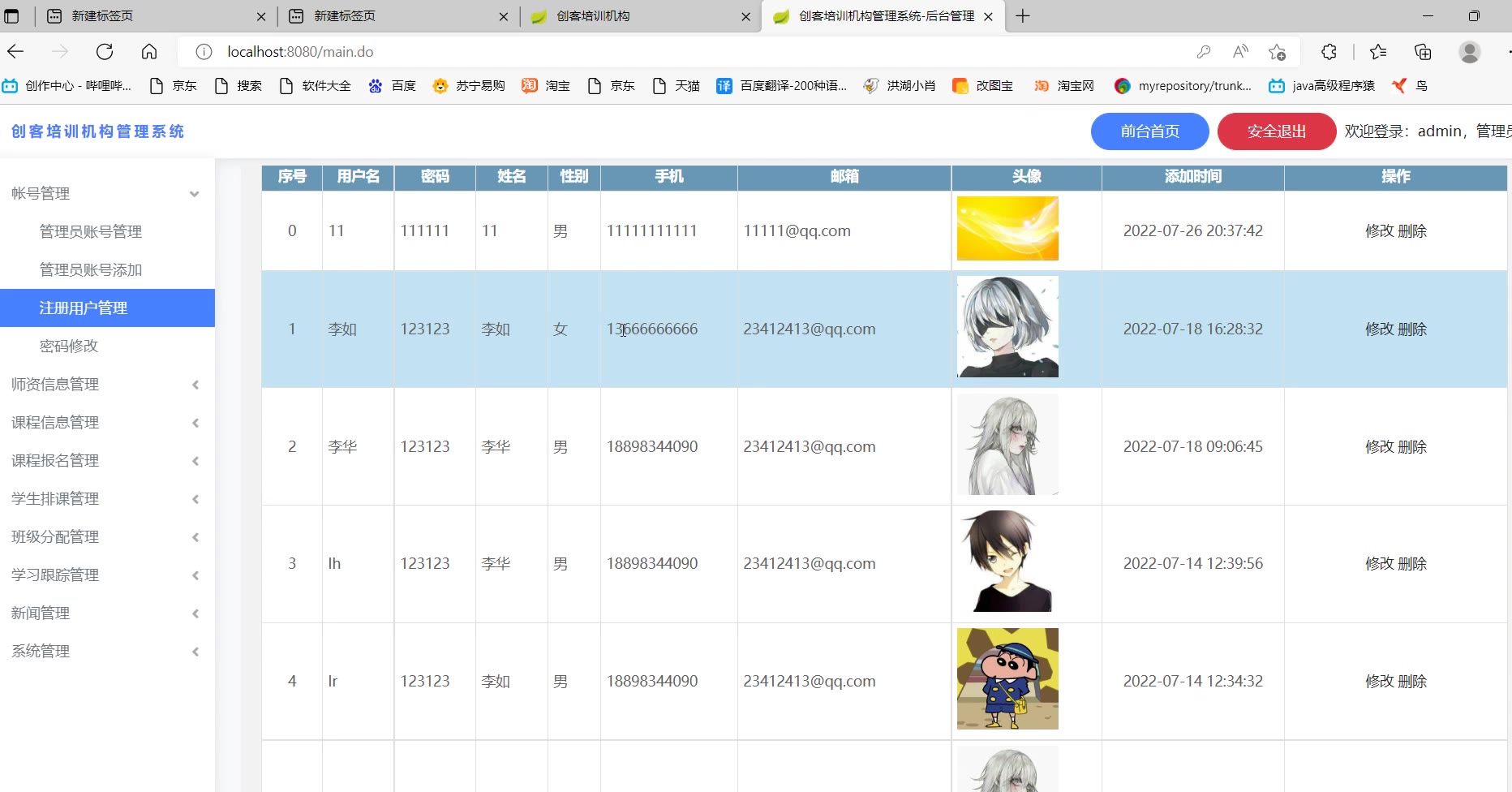
Task: Open a new browser tab
Action: 1023,16
